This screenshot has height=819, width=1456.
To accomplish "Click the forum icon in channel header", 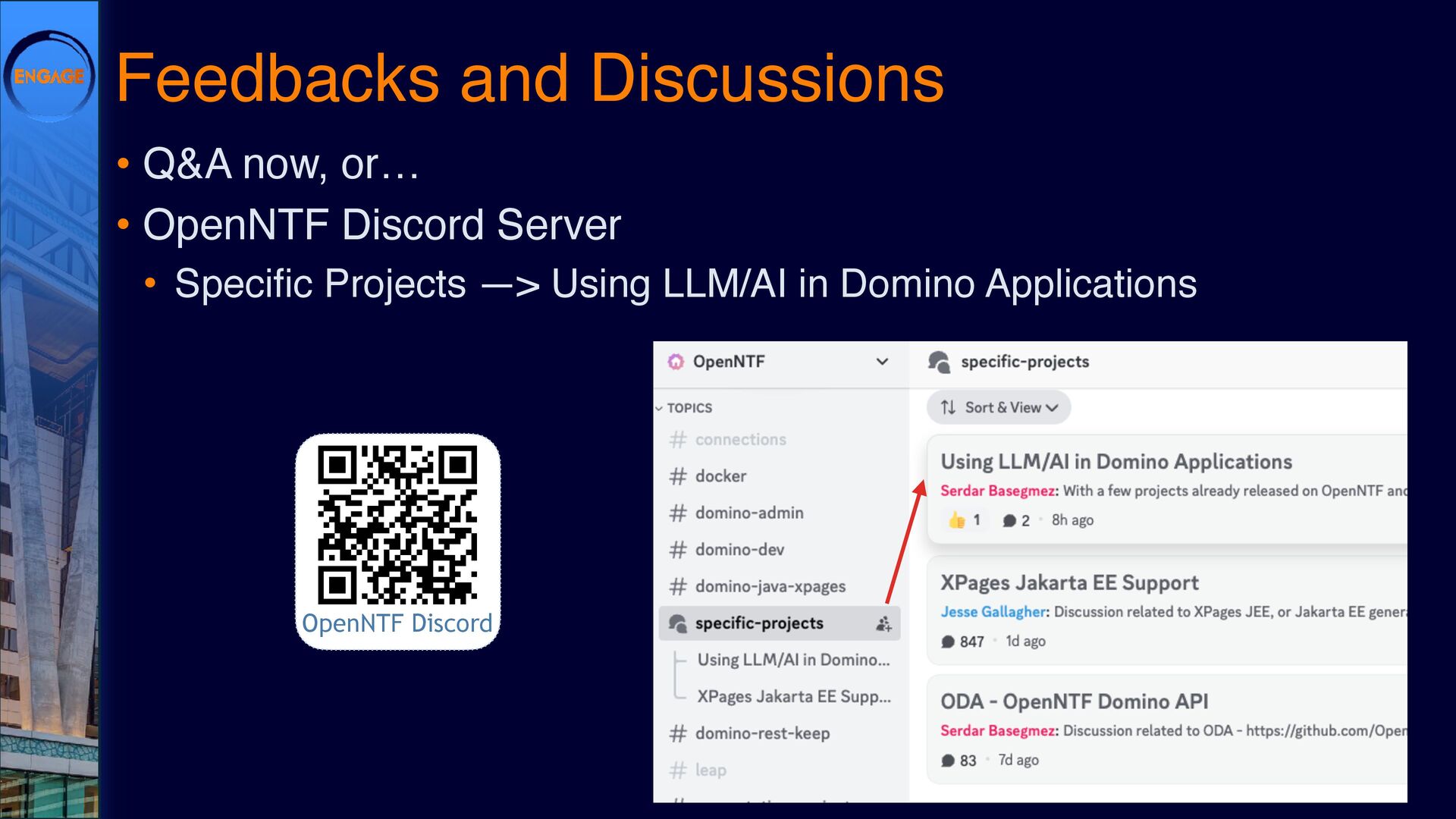I will click(x=939, y=362).
